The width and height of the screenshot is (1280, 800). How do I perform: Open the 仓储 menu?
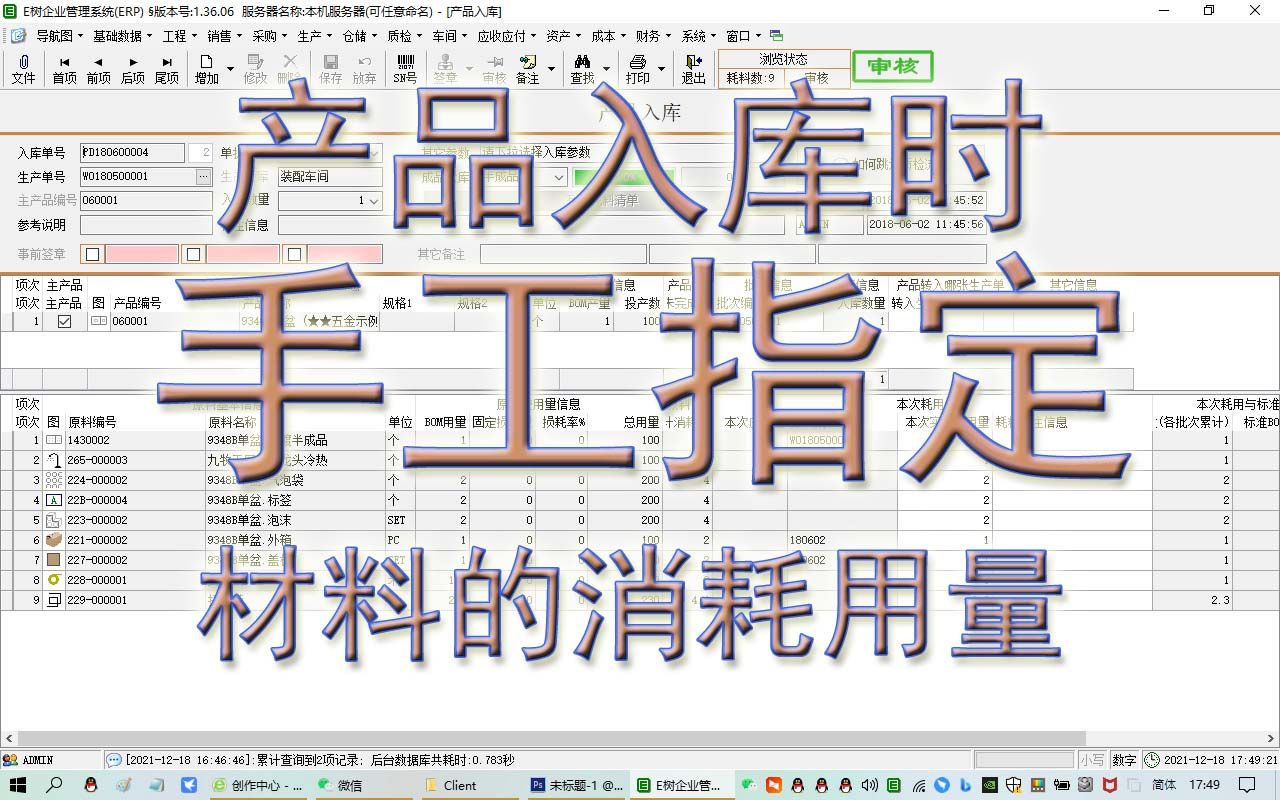coord(356,35)
